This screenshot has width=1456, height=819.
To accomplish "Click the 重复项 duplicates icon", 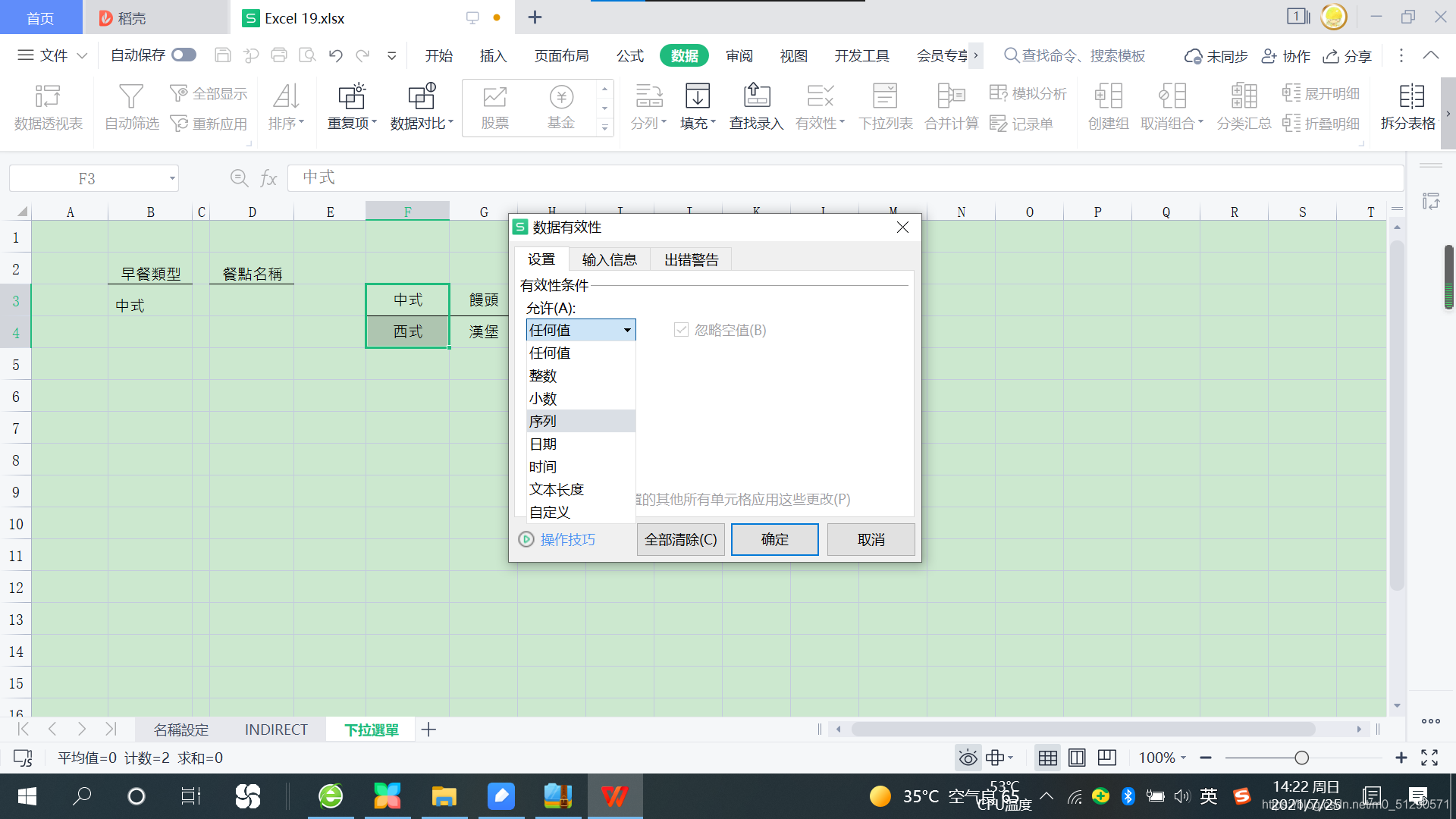I will 351,98.
